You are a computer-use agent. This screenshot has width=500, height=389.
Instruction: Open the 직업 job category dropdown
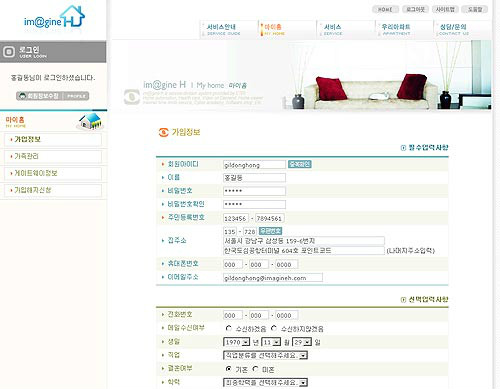265,355
